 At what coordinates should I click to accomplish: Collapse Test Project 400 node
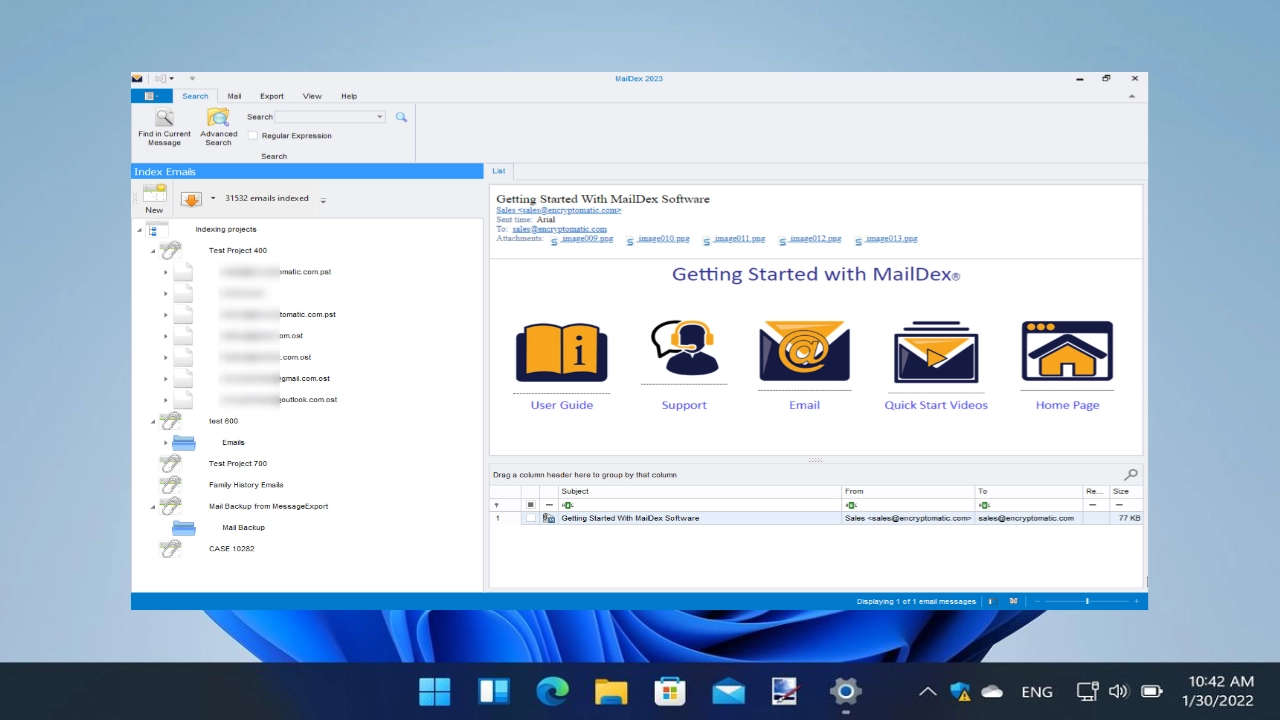(x=153, y=251)
